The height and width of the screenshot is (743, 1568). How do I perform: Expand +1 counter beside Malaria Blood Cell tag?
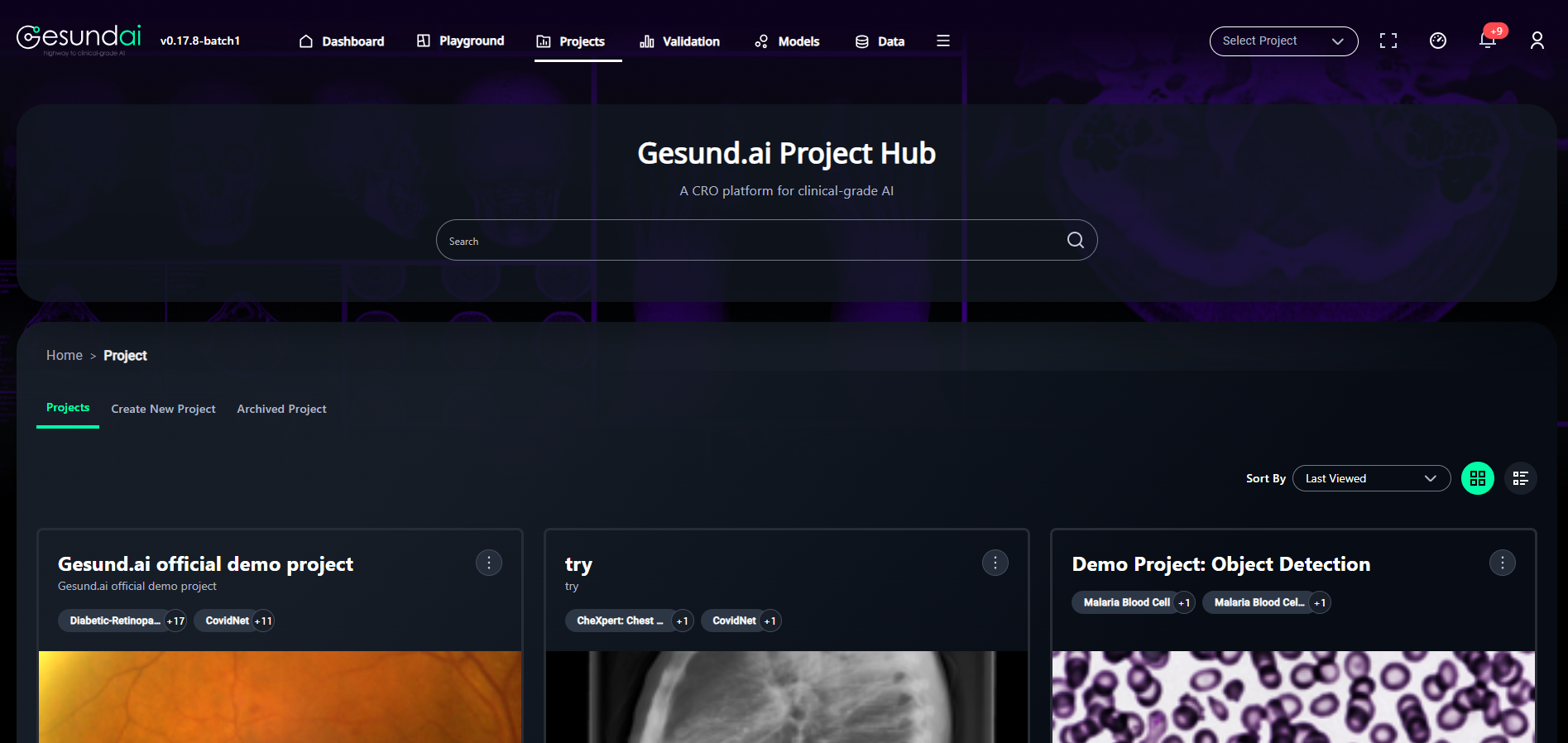1184,602
